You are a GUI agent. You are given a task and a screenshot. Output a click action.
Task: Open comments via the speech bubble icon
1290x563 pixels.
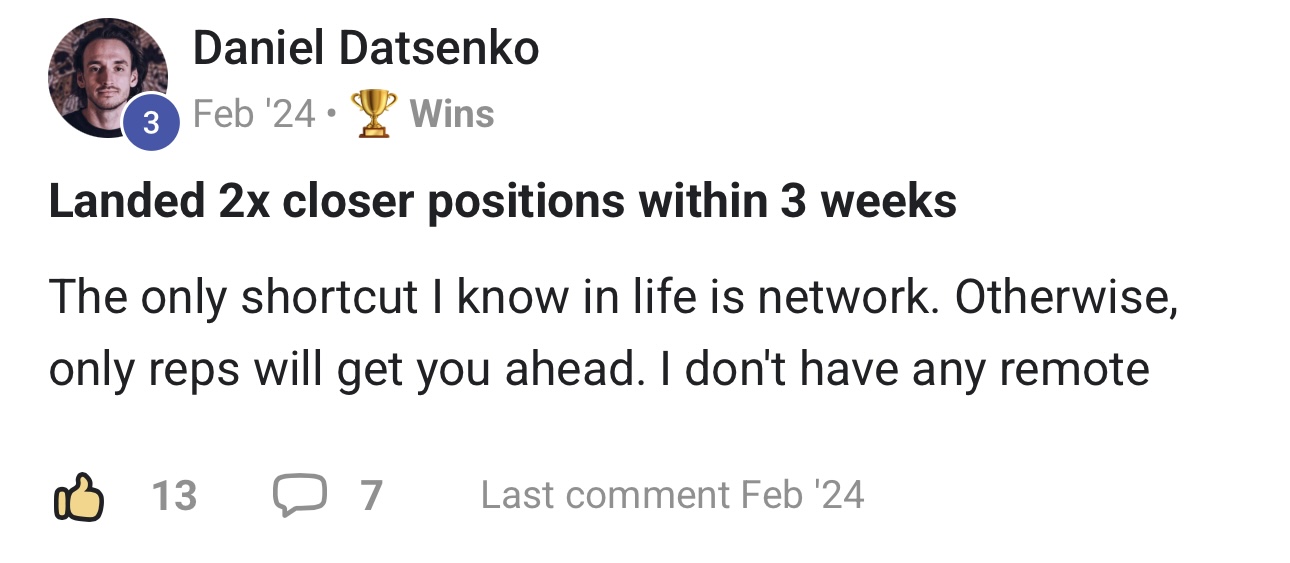point(298,496)
